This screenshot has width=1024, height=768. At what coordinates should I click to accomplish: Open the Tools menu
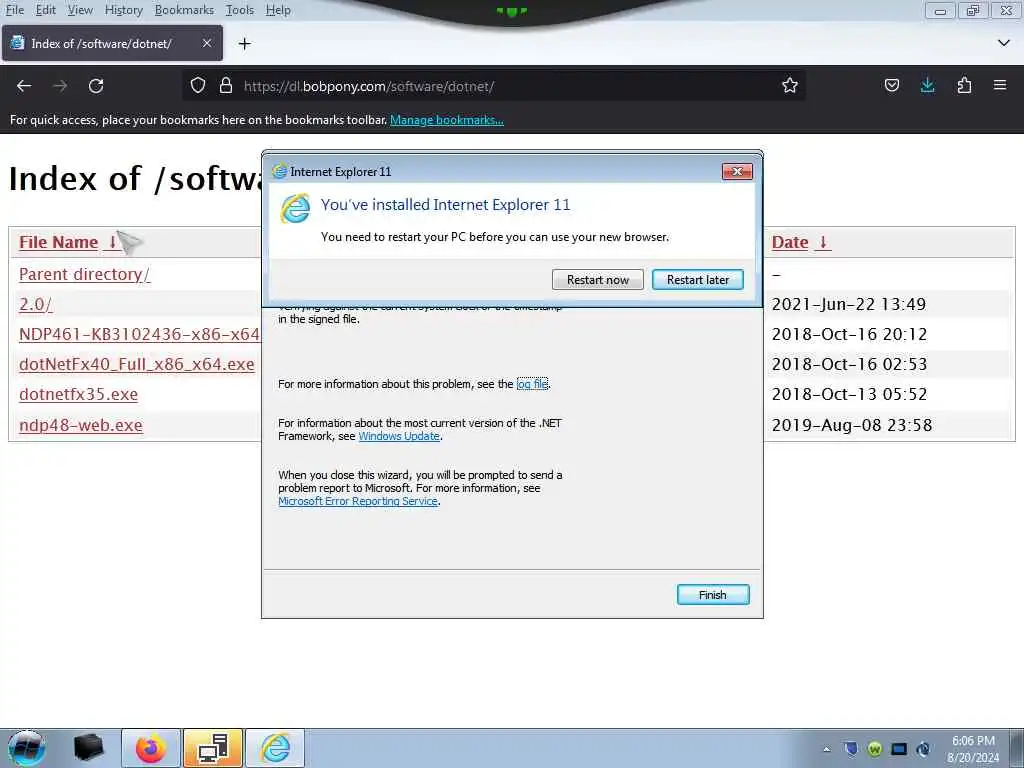pyautogui.click(x=240, y=10)
